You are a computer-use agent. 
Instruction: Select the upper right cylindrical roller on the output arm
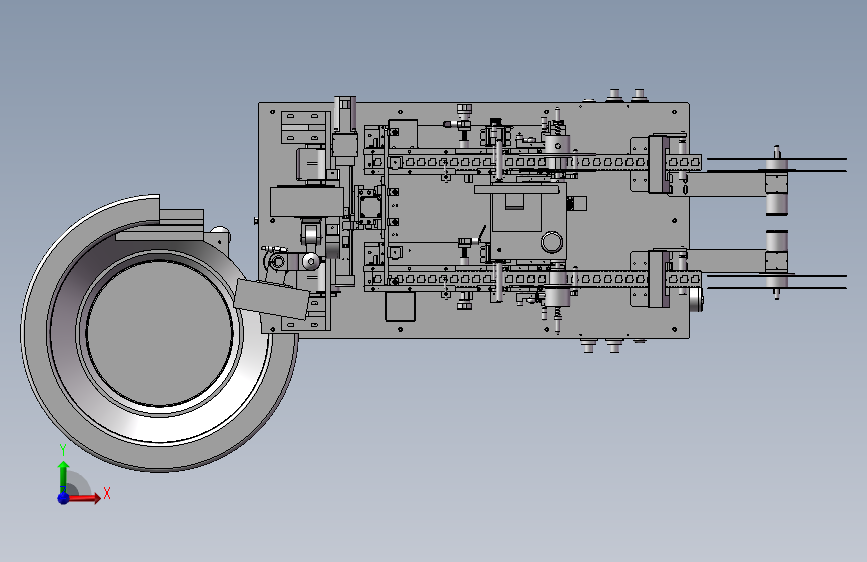tap(776, 187)
